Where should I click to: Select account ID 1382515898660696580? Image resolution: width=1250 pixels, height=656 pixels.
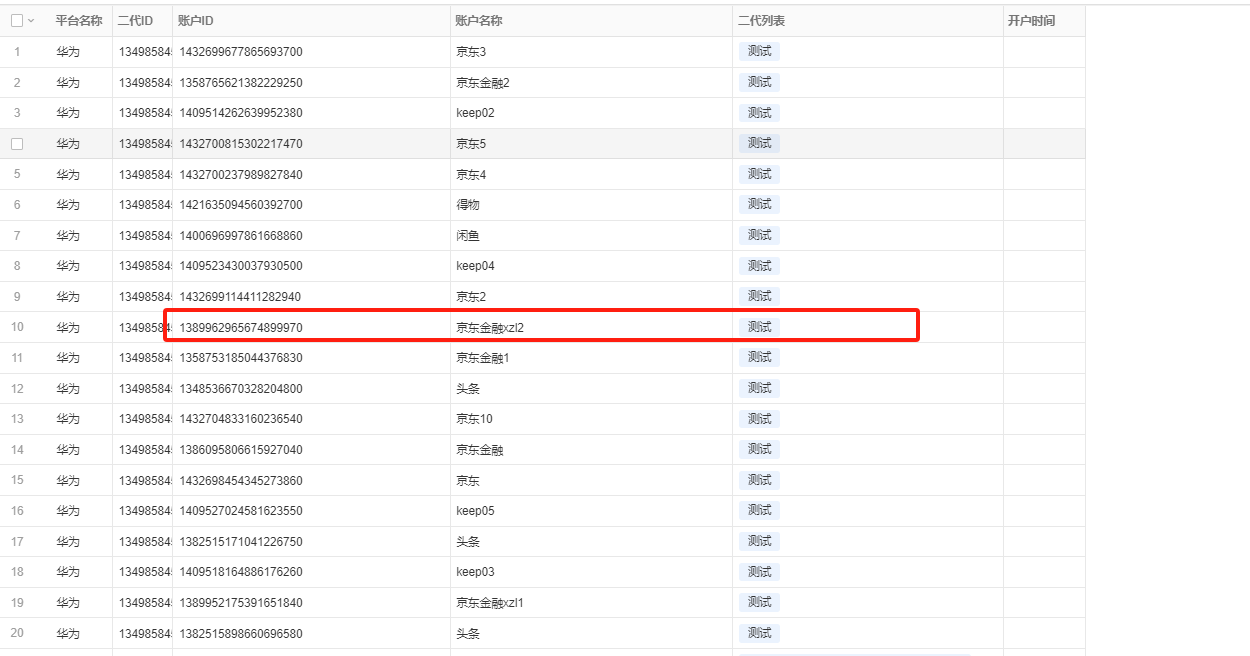[241, 634]
